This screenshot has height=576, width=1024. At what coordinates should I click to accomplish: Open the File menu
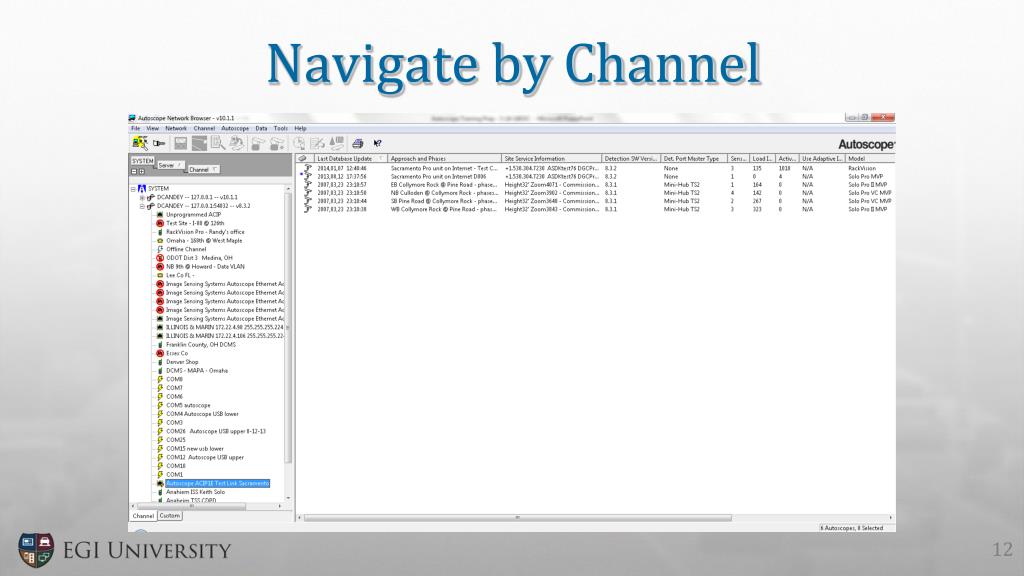(135, 129)
